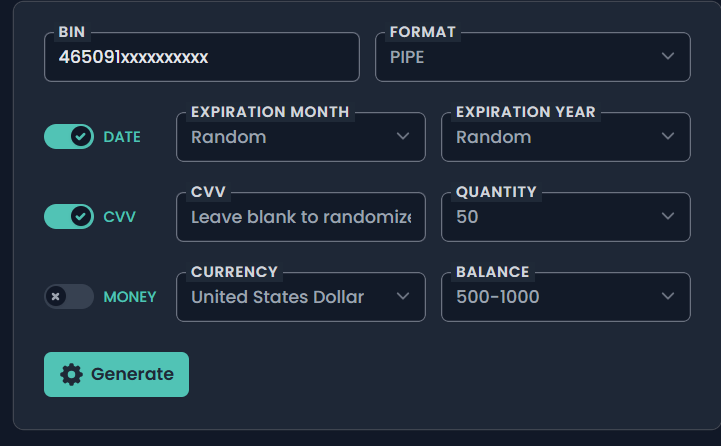Click the Expiration Year chevron arrow
Viewport: 721px width, 446px height.
[668, 137]
